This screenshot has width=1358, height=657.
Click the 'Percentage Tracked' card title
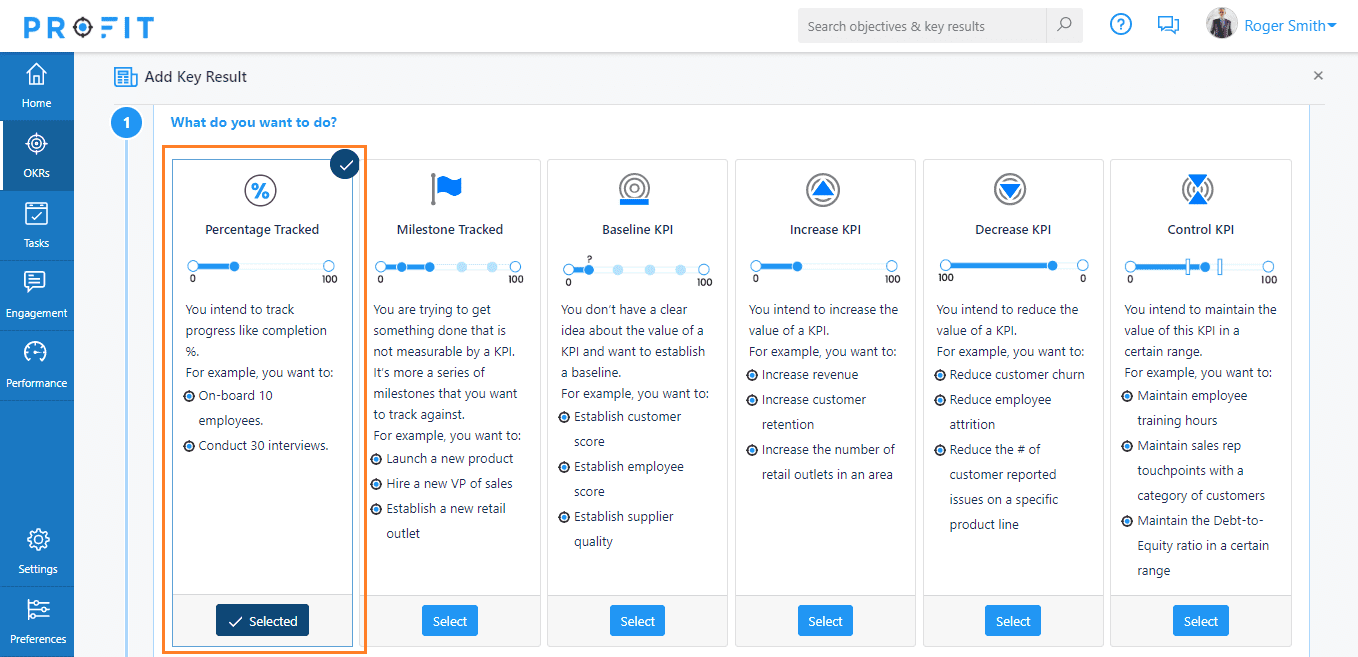[262, 229]
